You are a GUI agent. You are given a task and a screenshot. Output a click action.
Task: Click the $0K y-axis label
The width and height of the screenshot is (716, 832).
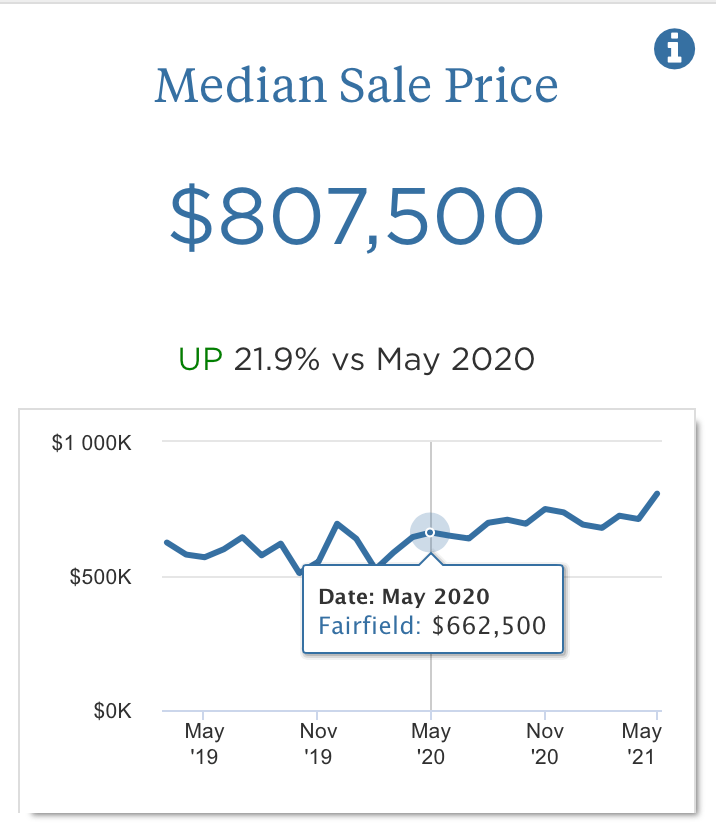coord(113,711)
